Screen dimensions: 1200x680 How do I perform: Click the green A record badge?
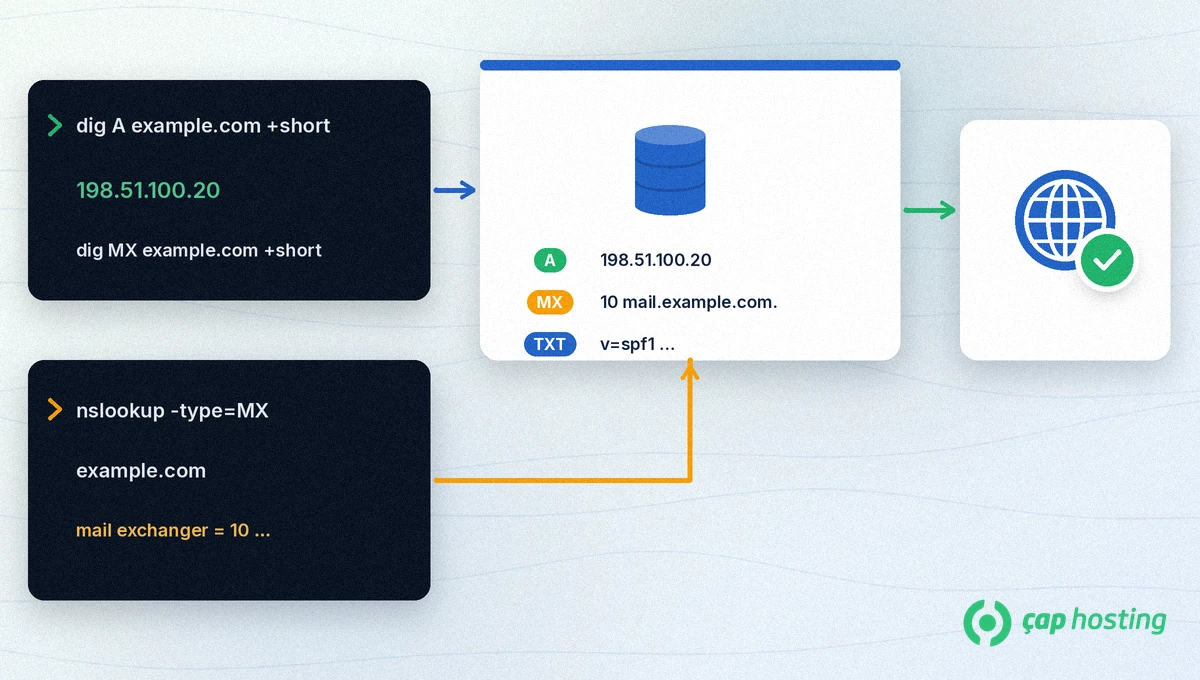click(549, 260)
